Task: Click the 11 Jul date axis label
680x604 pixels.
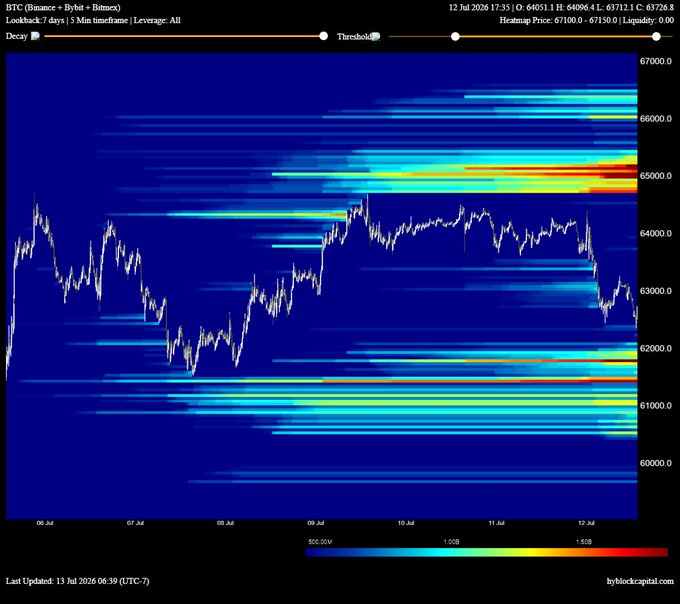Action: pyautogui.click(x=497, y=523)
